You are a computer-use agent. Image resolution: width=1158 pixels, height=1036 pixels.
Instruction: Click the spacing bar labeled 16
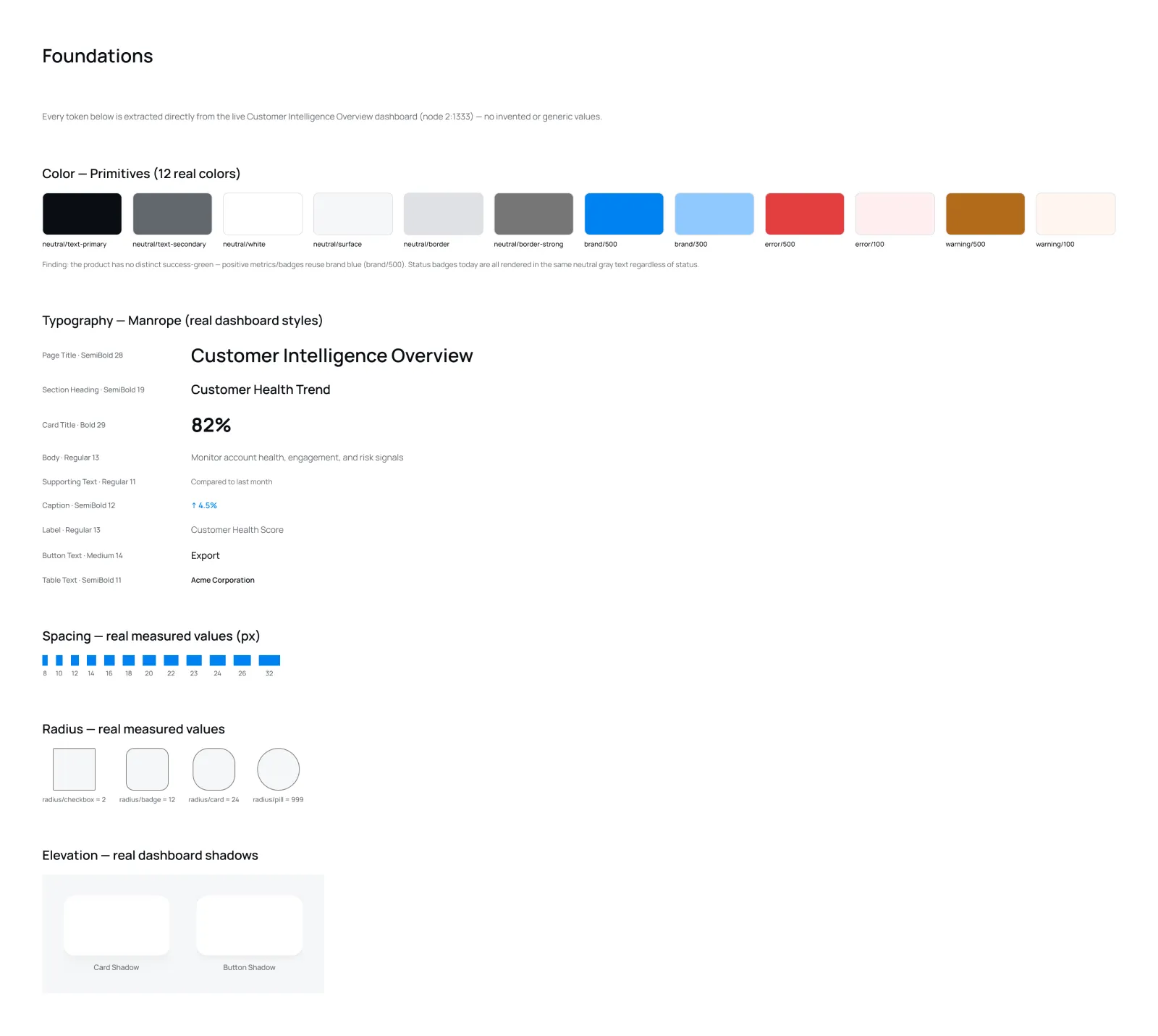(109, 660)
